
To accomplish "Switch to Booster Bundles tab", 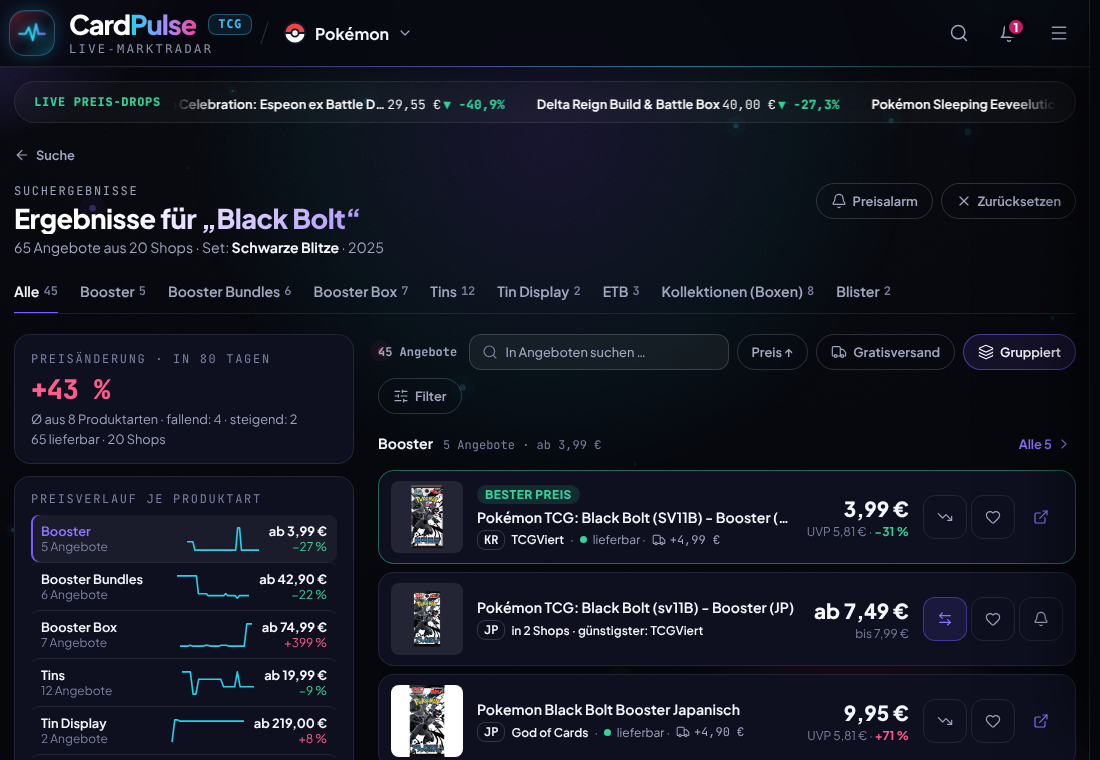I will (x=229, y=292).
